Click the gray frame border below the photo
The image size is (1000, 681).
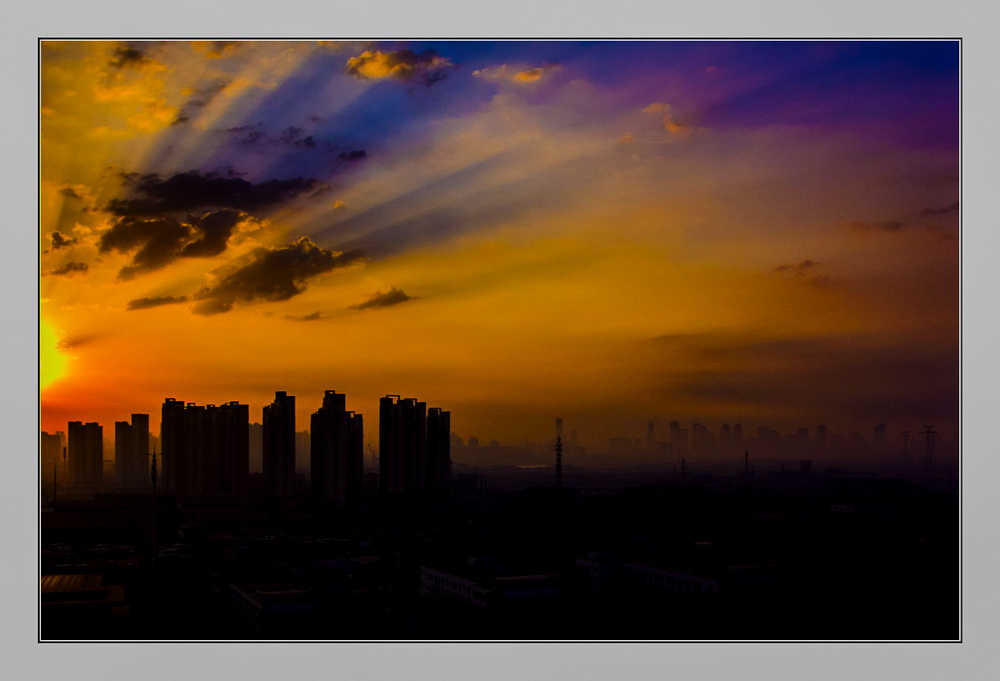coord(500,661)
